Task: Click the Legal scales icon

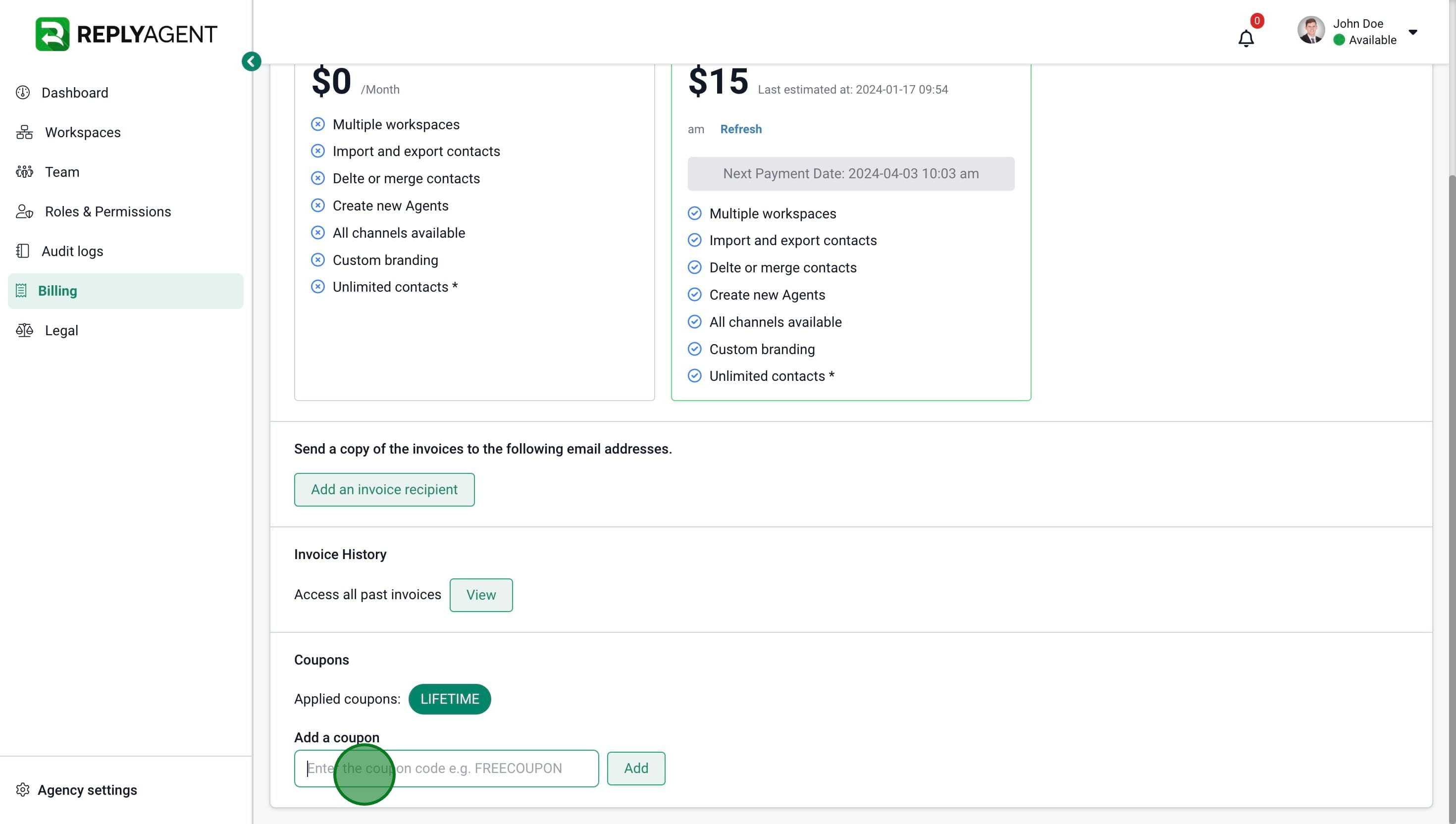Action: click(x=24, y=330)
